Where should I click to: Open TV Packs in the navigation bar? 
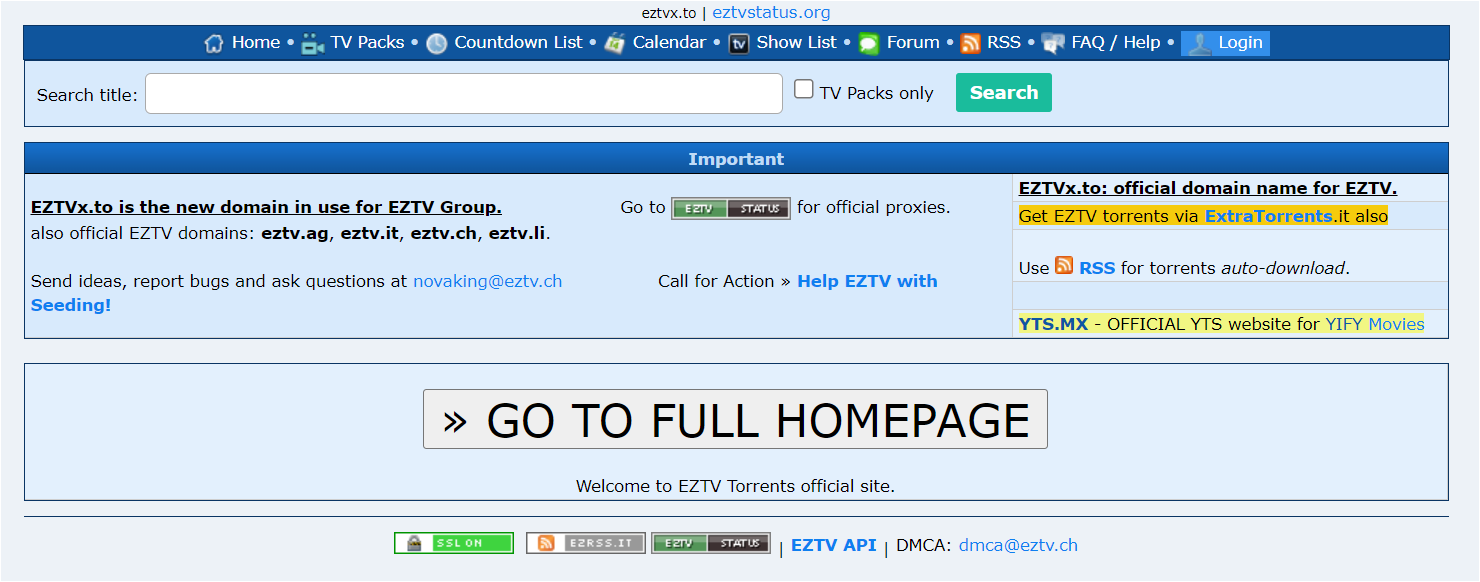coord(367,42)
